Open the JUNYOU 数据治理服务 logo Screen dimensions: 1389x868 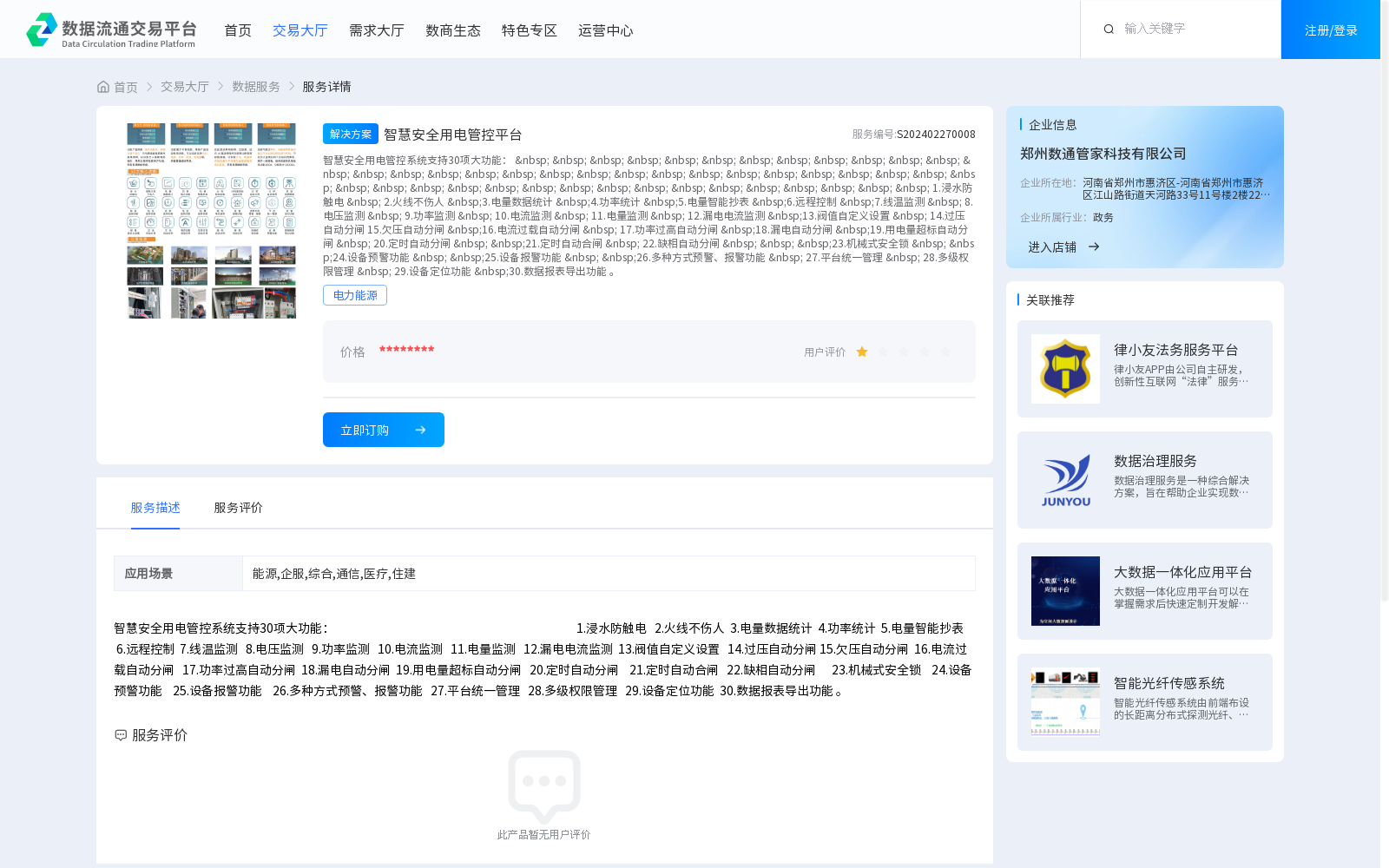coord(1065,480)
